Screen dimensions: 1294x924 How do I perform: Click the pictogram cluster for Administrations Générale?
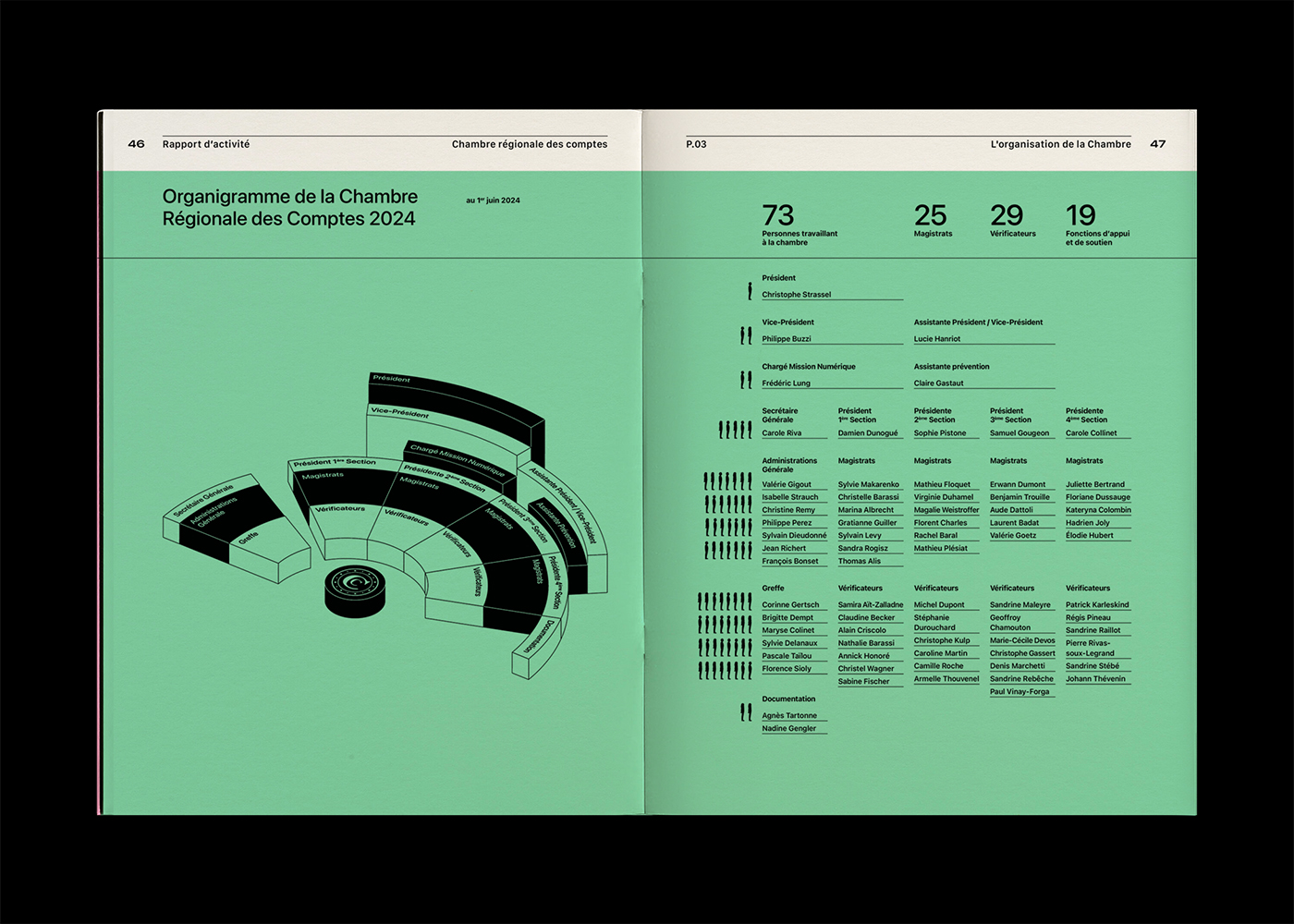[726, 517]
